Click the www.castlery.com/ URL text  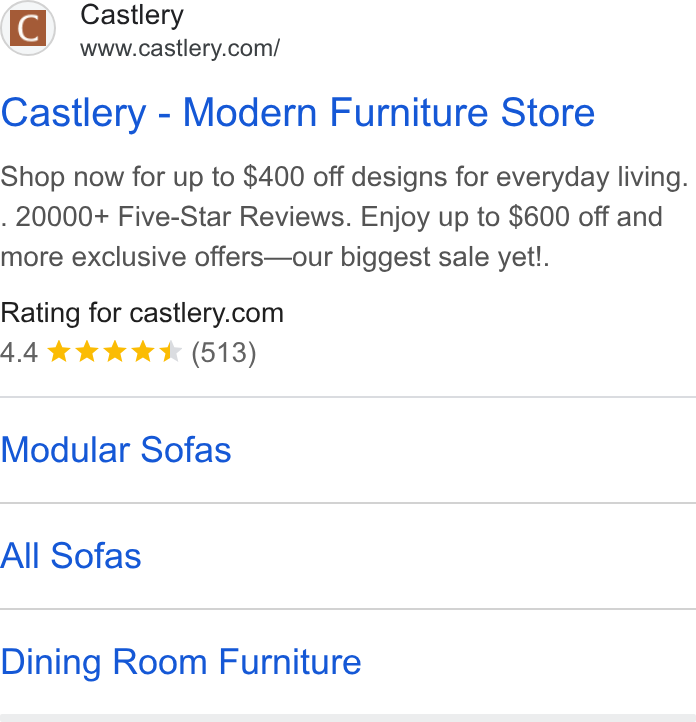[x=180, y=48]
